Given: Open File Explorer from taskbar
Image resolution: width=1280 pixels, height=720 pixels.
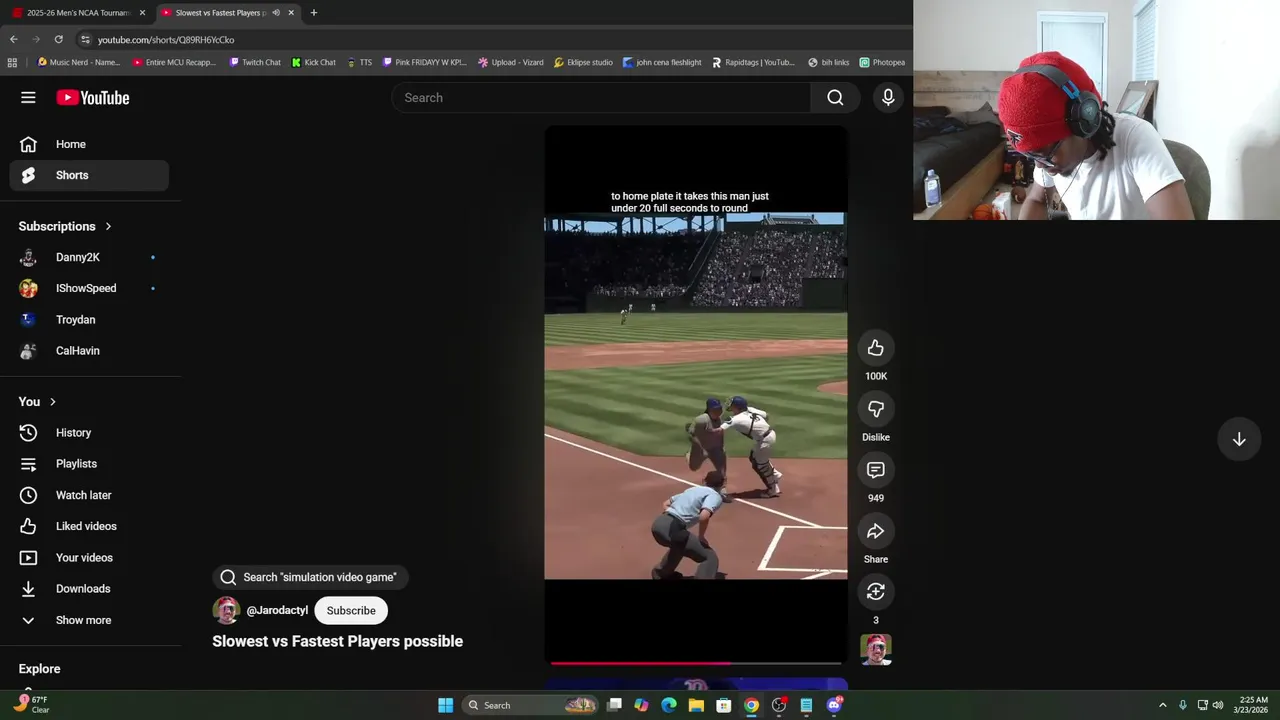Looking at the screenshot, I should (x=696, y=705).
